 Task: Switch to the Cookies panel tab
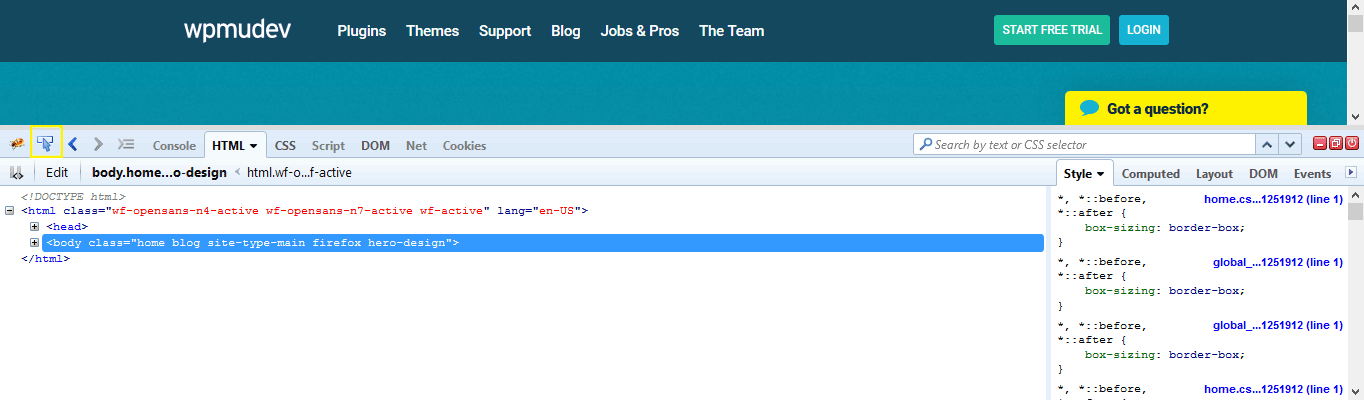pyautogui.click(x=464, y=145)
